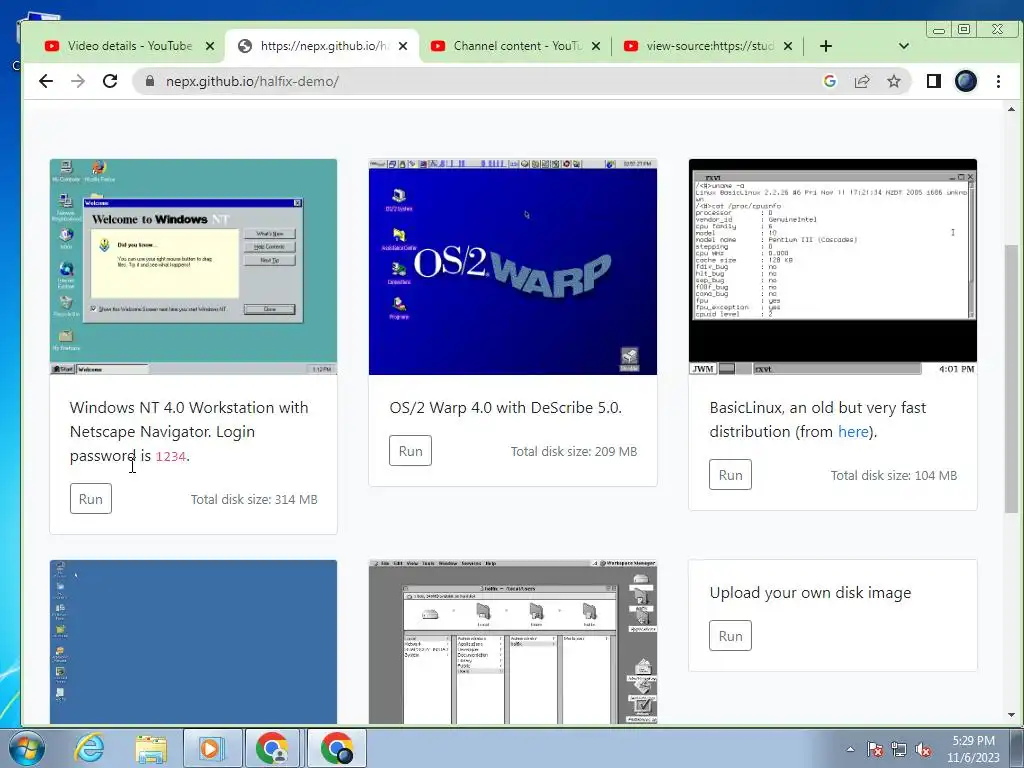
Task: Open the BasicLinux terminal screenshot
Action: (x=833, y=267)
